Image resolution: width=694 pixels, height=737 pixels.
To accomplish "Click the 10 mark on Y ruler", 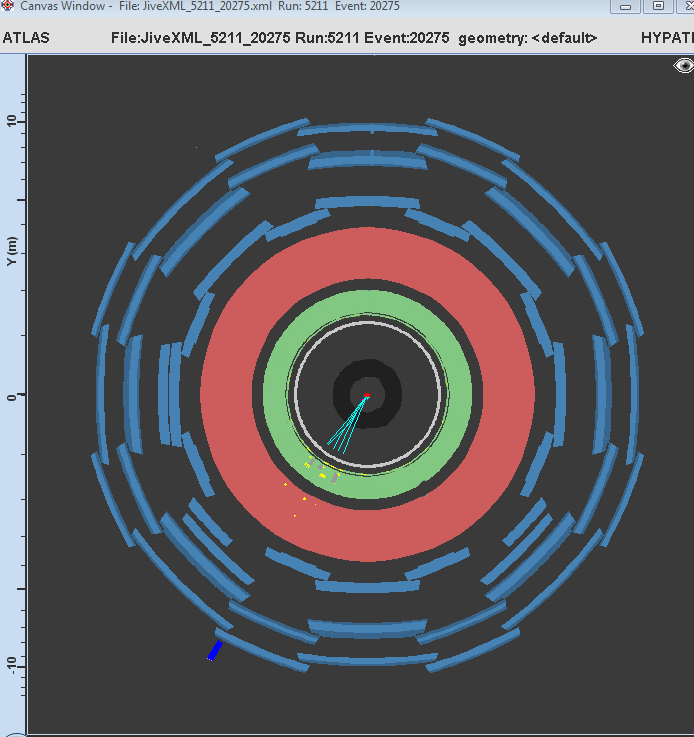I will pyautogui.click(x=13, y=121).
